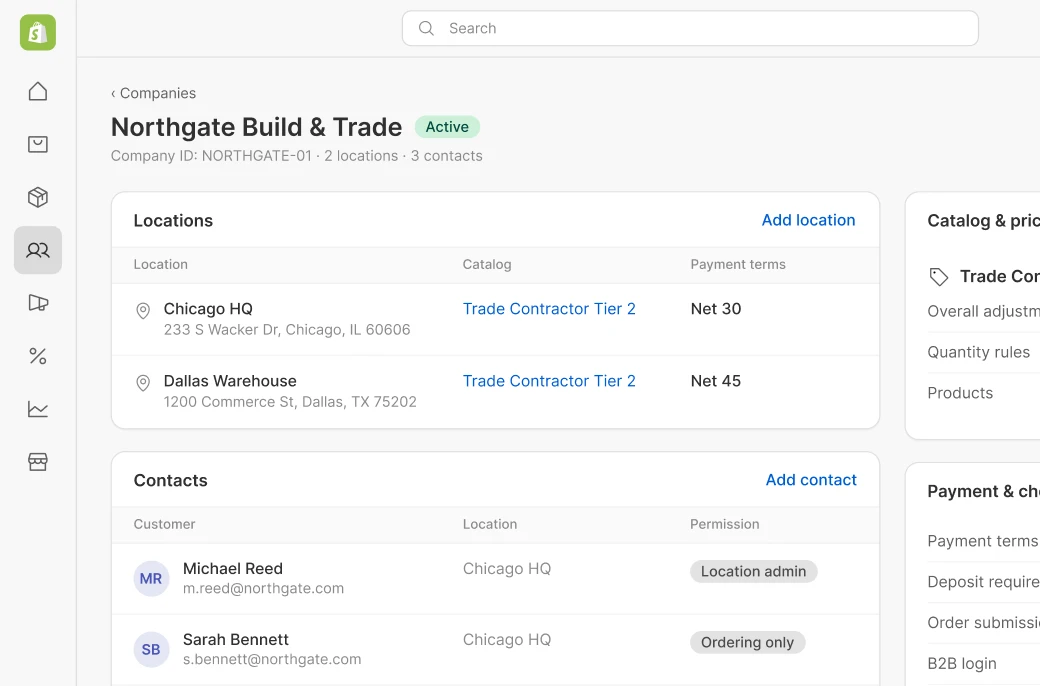Click the Order submission row
The image size is (1040, 686).
[x=983, y=623]
